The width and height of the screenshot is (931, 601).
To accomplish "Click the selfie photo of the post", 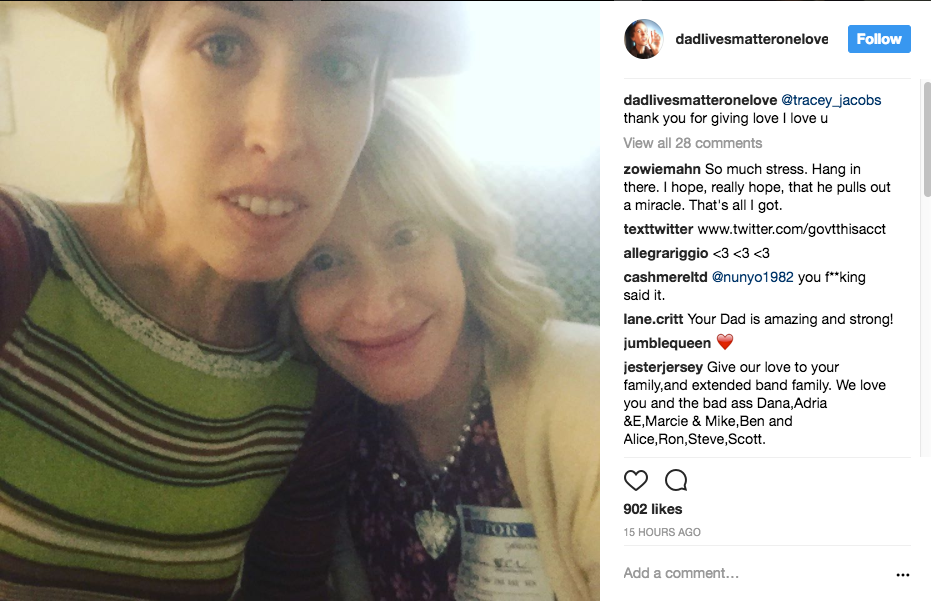I will pos(300,300).
